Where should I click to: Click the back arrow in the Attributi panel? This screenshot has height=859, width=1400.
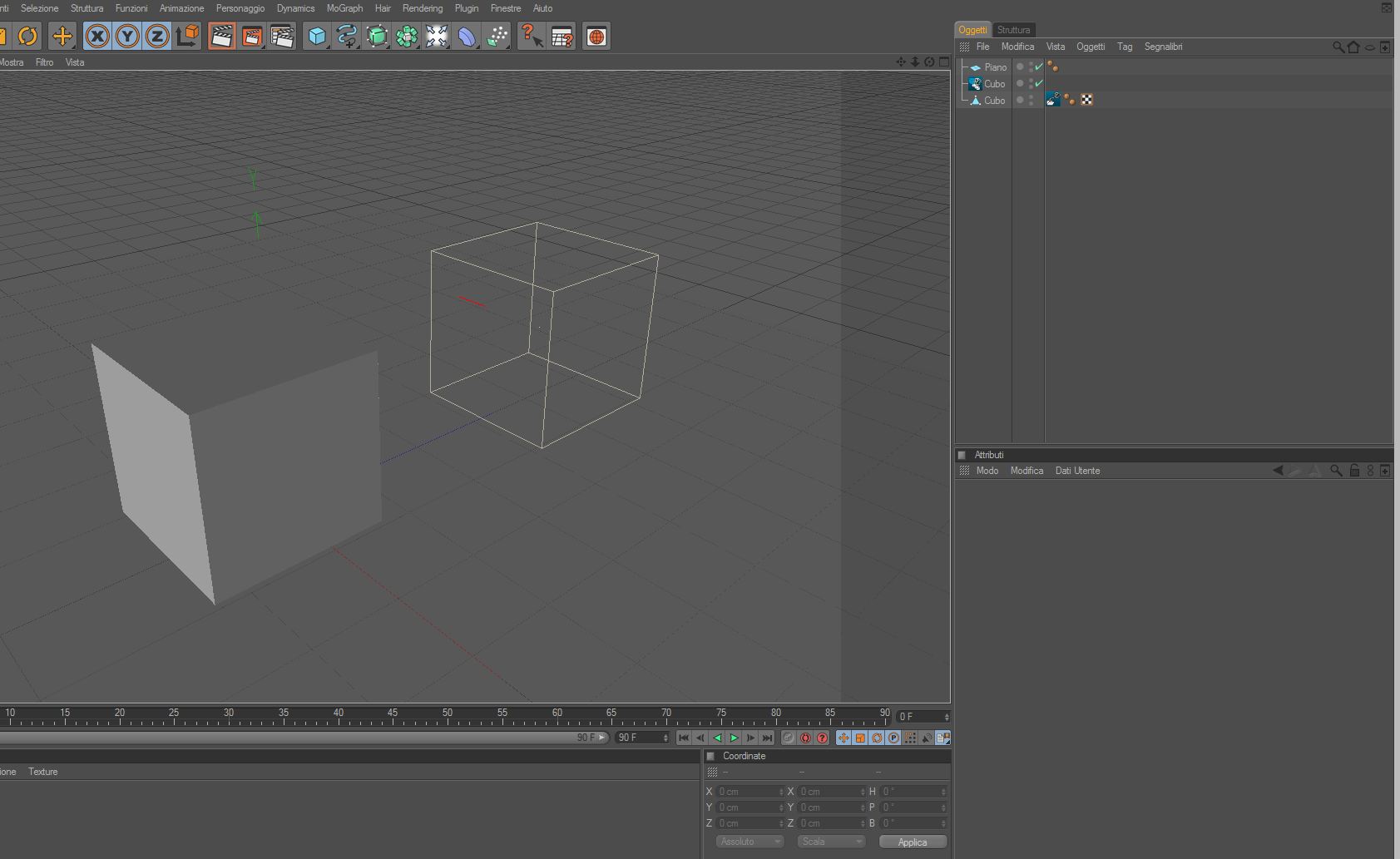(1278, 471)
